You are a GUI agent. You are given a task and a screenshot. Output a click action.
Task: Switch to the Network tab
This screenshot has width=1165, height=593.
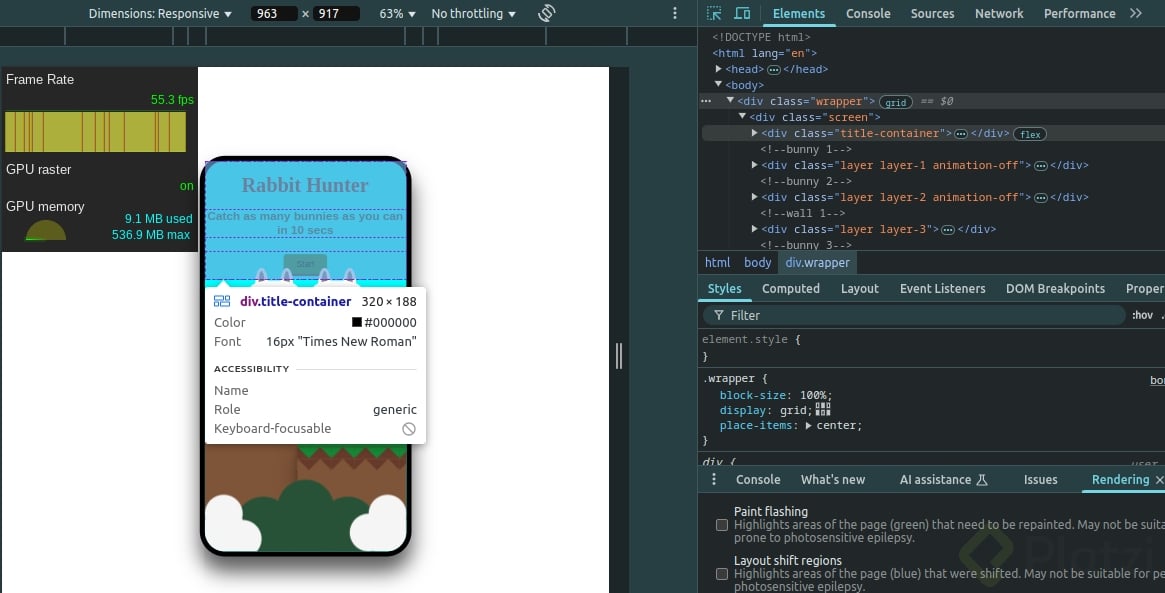click(x=999, y=14)
